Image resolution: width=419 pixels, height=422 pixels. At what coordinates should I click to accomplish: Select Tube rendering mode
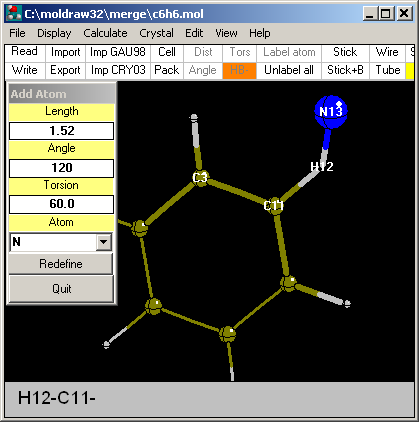click(x=388, y=70)
